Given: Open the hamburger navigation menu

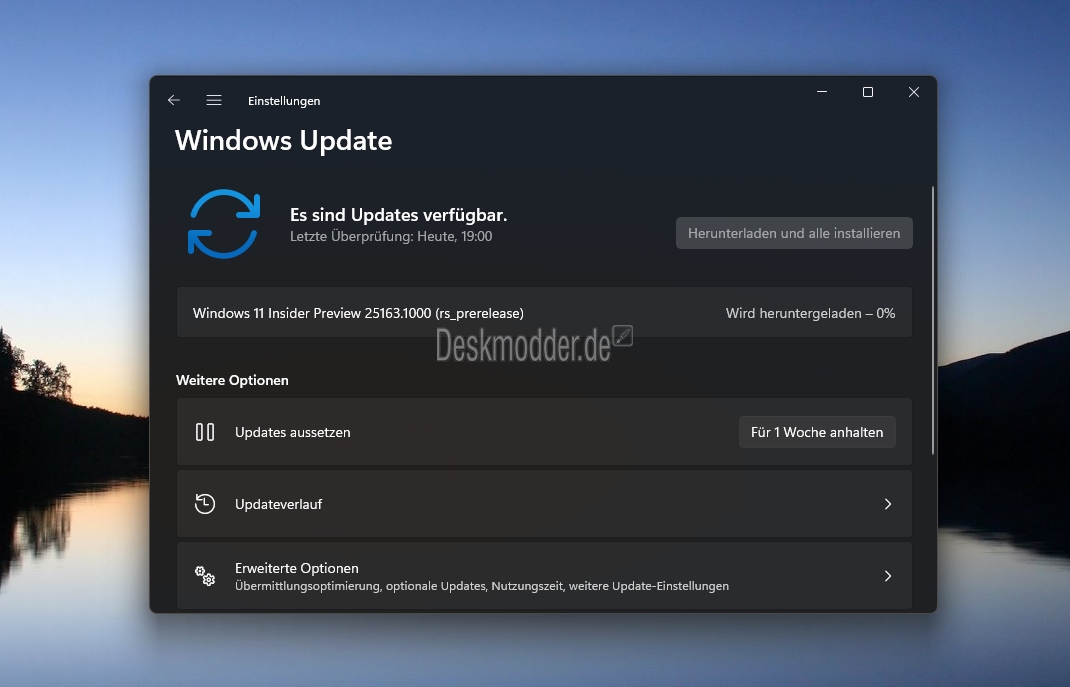Looking at the screenshot, I should click(214, 100).
